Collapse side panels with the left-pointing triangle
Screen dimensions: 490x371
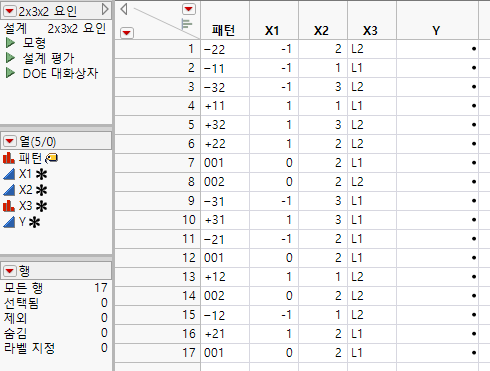click(x=124, y=9)
